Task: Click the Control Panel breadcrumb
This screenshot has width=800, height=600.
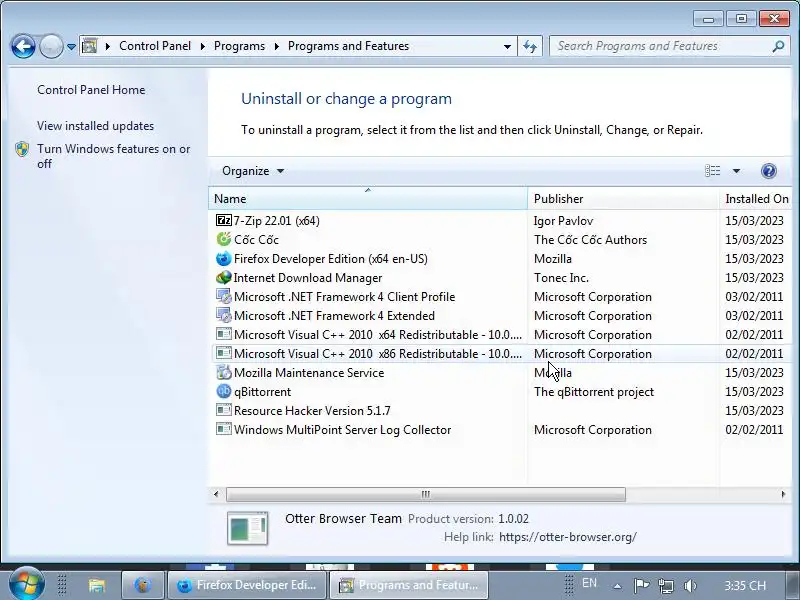Action: pos(155,46)
